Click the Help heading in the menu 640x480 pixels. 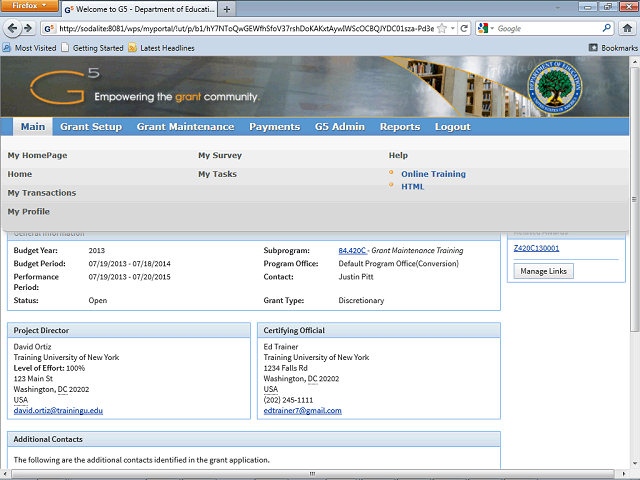pos(398,155)
